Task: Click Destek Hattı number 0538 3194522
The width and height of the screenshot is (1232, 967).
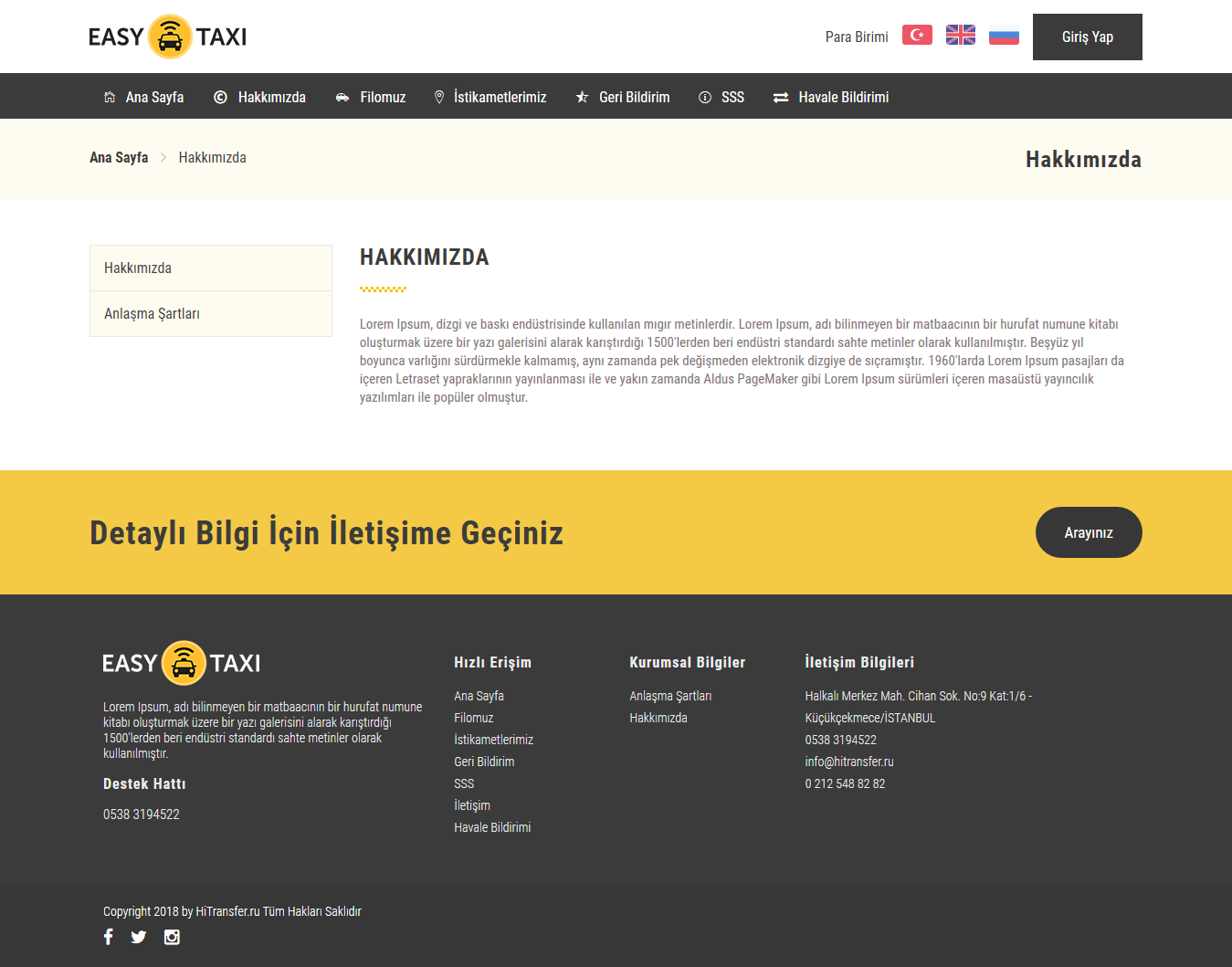Action: [x=142, y=815]
